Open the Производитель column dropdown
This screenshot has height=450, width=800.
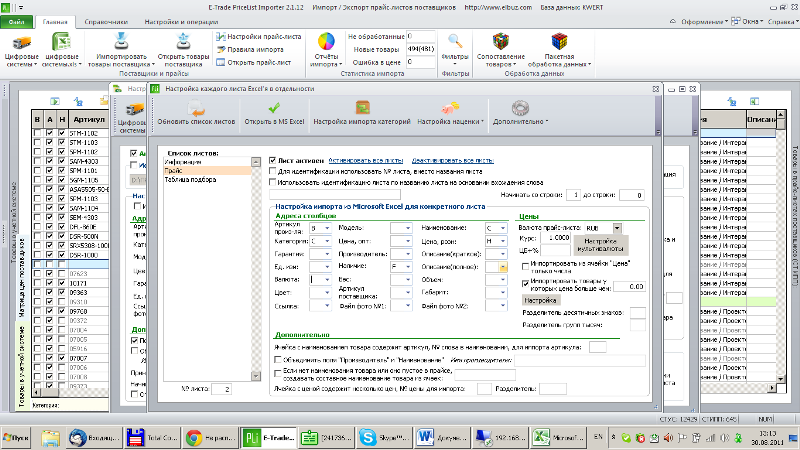pyautogui.click(x=408, y=254)
